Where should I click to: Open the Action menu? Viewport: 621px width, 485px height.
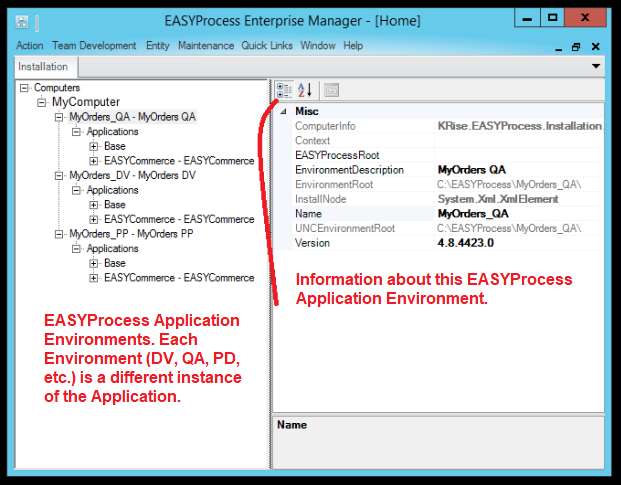coord(30,46)
